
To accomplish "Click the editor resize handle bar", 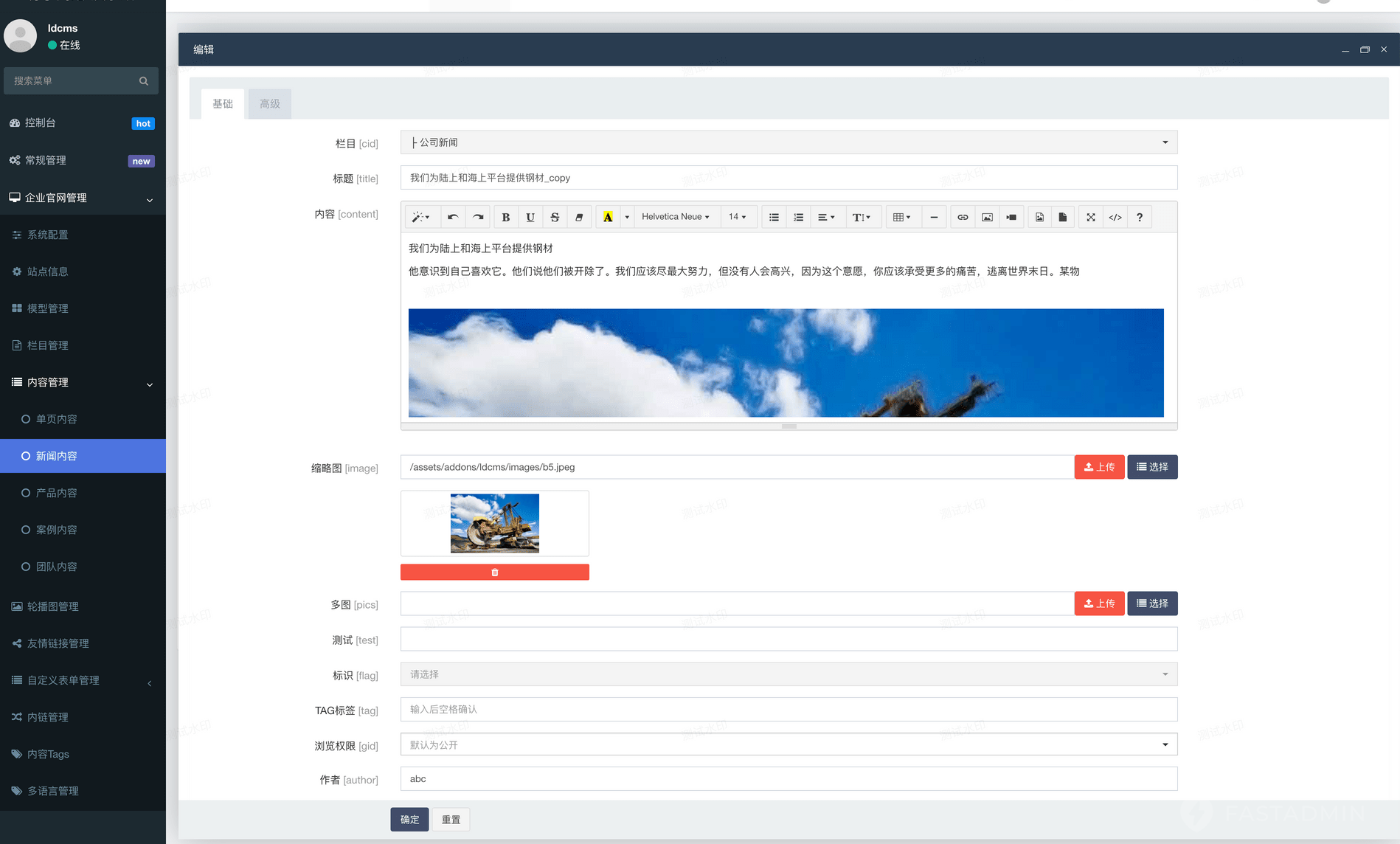I will pyautogui.click(x=789, y=426).
